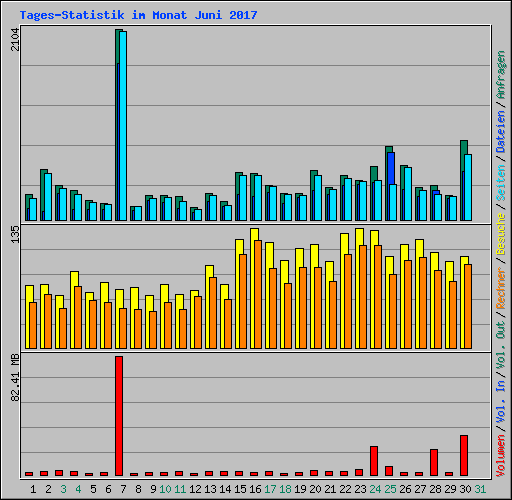Click day label '28' on the x-axis
512x500 pixels.
coord(435,489)
